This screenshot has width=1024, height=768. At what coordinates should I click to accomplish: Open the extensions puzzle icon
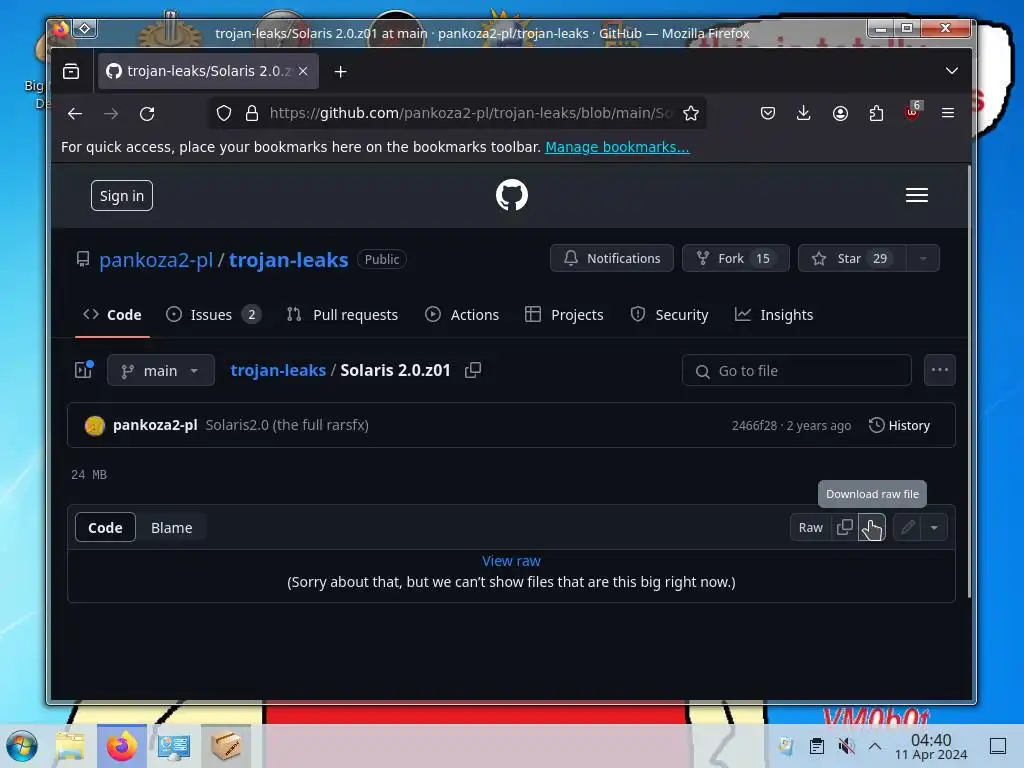click(876, 114)
